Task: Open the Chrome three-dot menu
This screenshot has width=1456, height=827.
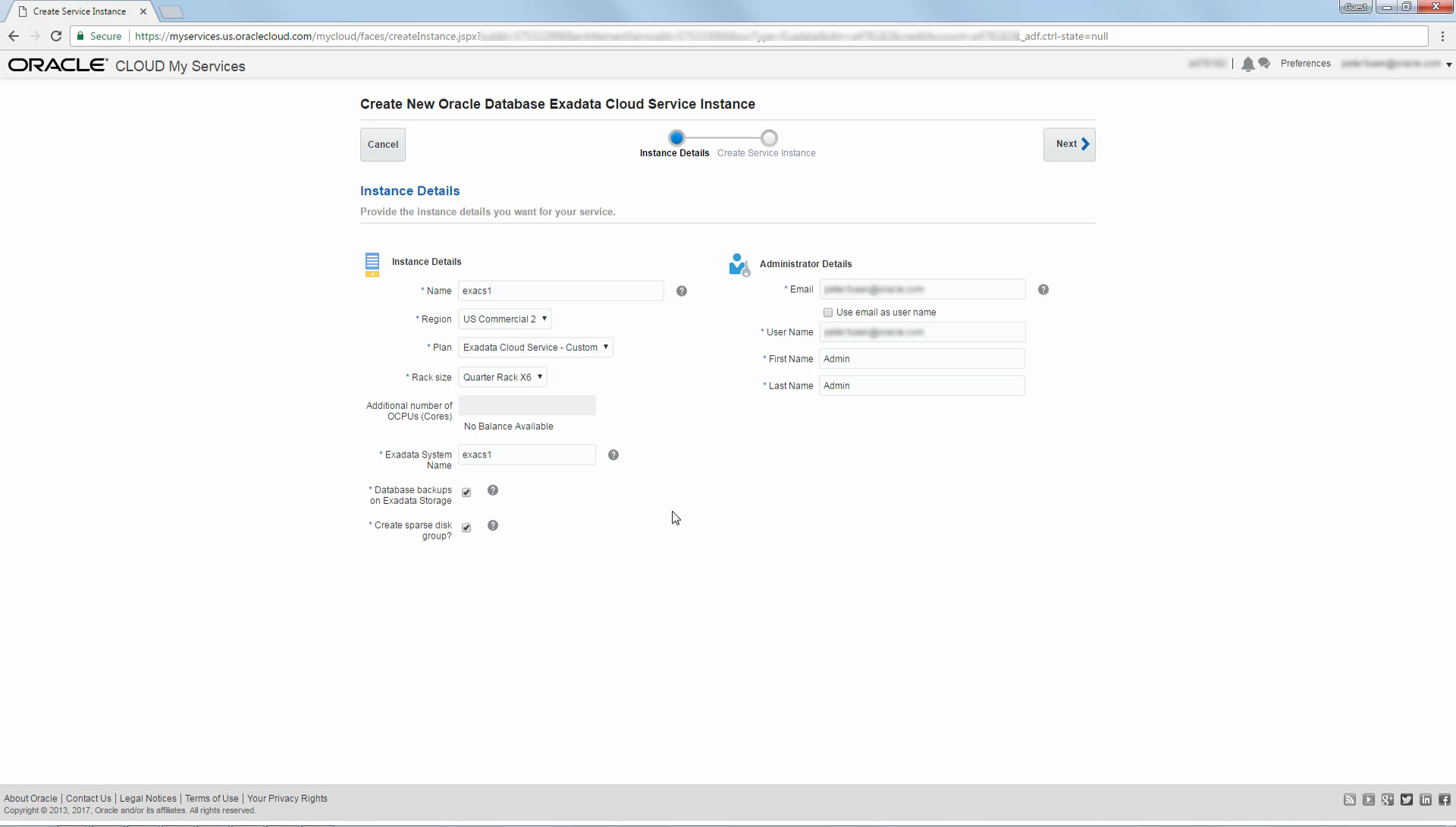Action: click(x=1442, y=36)
